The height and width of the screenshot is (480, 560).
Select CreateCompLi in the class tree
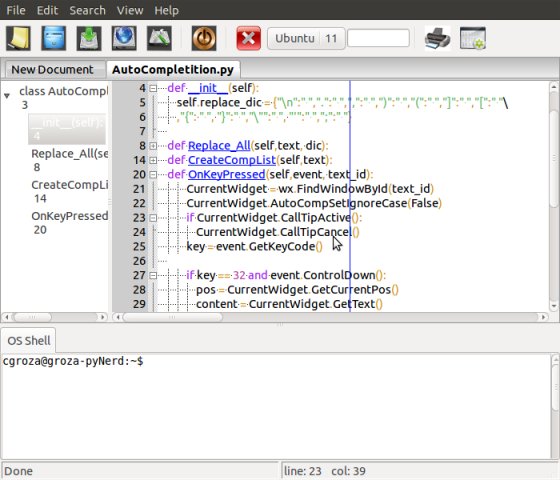(69, 191)
